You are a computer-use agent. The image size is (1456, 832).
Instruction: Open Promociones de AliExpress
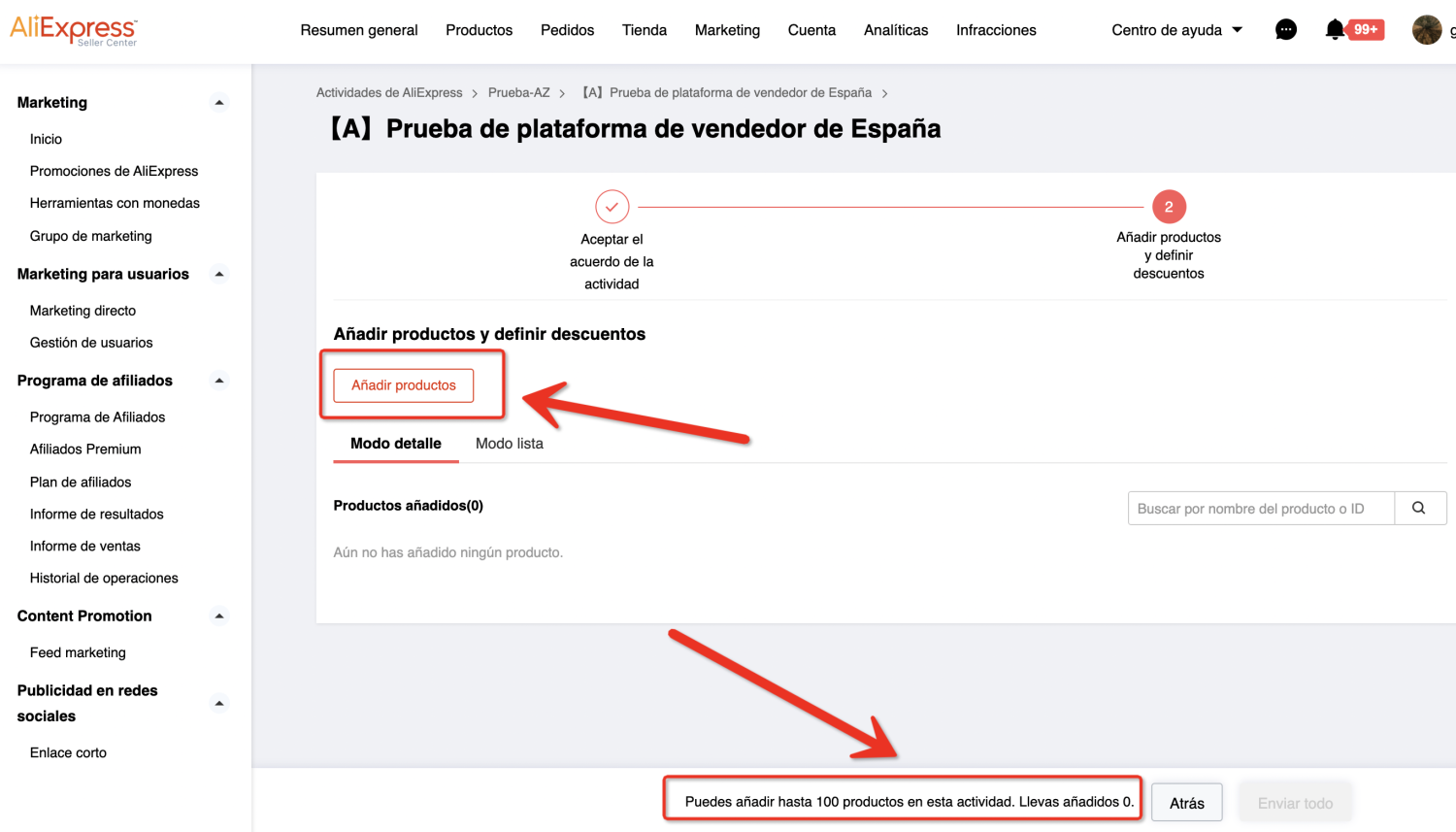[114, 171]
